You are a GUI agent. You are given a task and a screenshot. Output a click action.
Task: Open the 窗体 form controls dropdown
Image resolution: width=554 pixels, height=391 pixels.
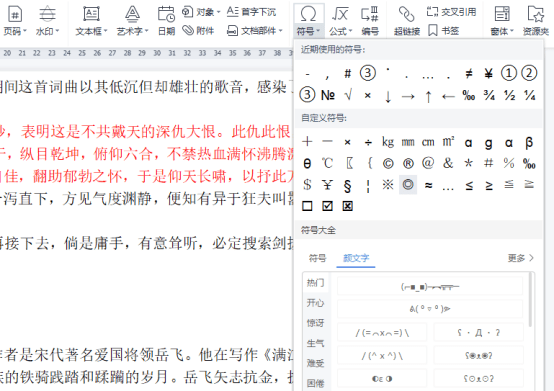pos(502,20)
